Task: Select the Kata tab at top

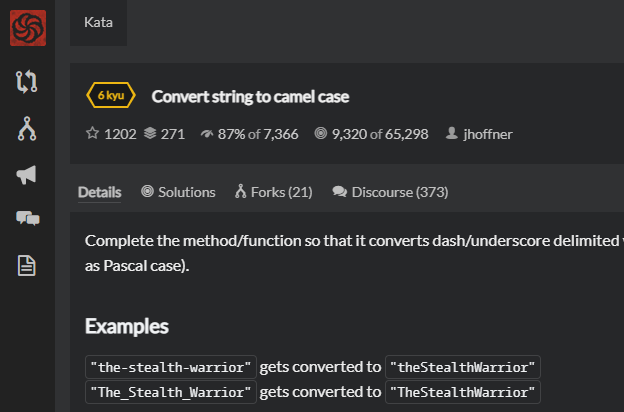Action: click(98, 21)
